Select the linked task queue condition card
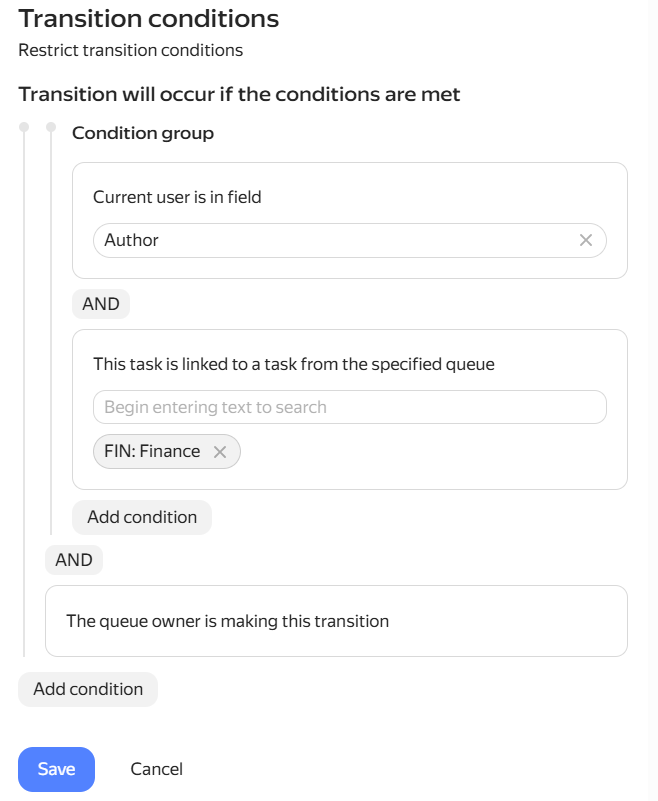The width and height of the screenshot is (658, 801). pos(349,410)
